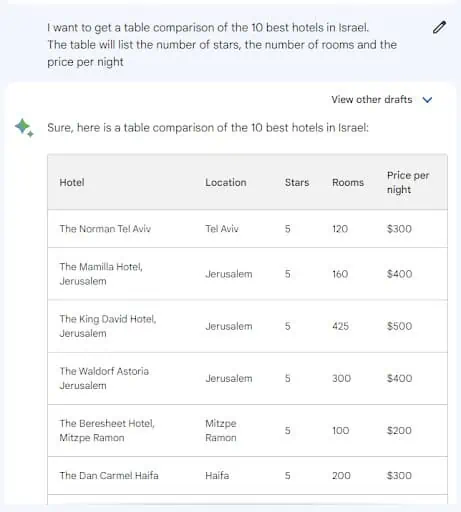Click The Waldorf Astoria Jerusalem cell
Viewport: 461px width, 512px height.
pyautogui.click(x=104, y=378)
